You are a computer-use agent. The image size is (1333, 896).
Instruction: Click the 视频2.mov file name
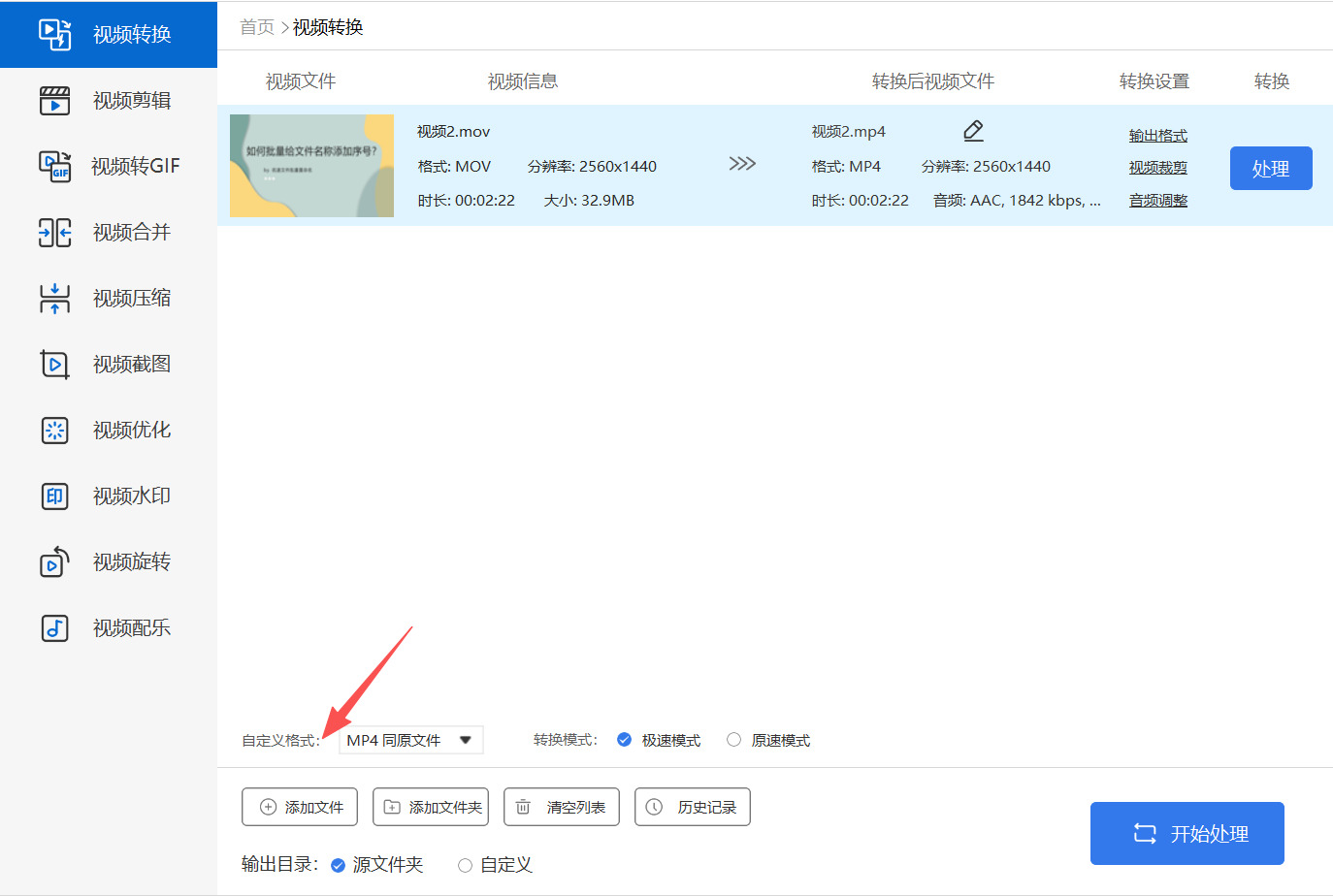(x=454, y=132)
